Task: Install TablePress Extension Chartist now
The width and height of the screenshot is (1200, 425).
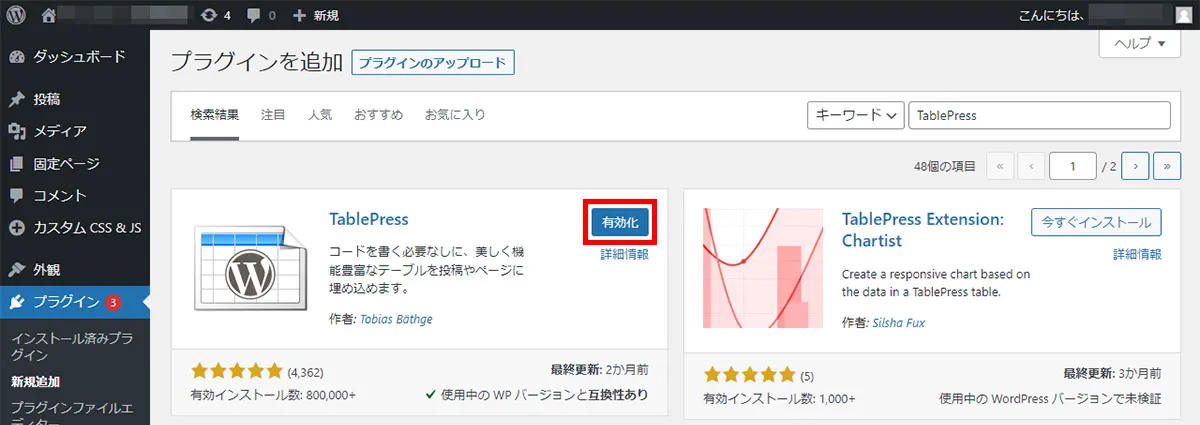Action: tap(1096, 221)
